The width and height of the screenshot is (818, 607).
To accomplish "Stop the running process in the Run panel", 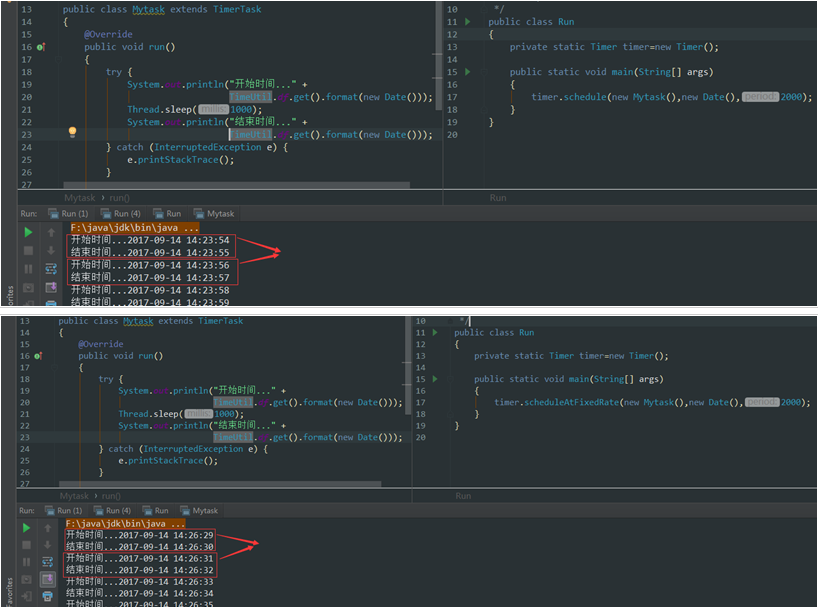I will coord(26,249).
